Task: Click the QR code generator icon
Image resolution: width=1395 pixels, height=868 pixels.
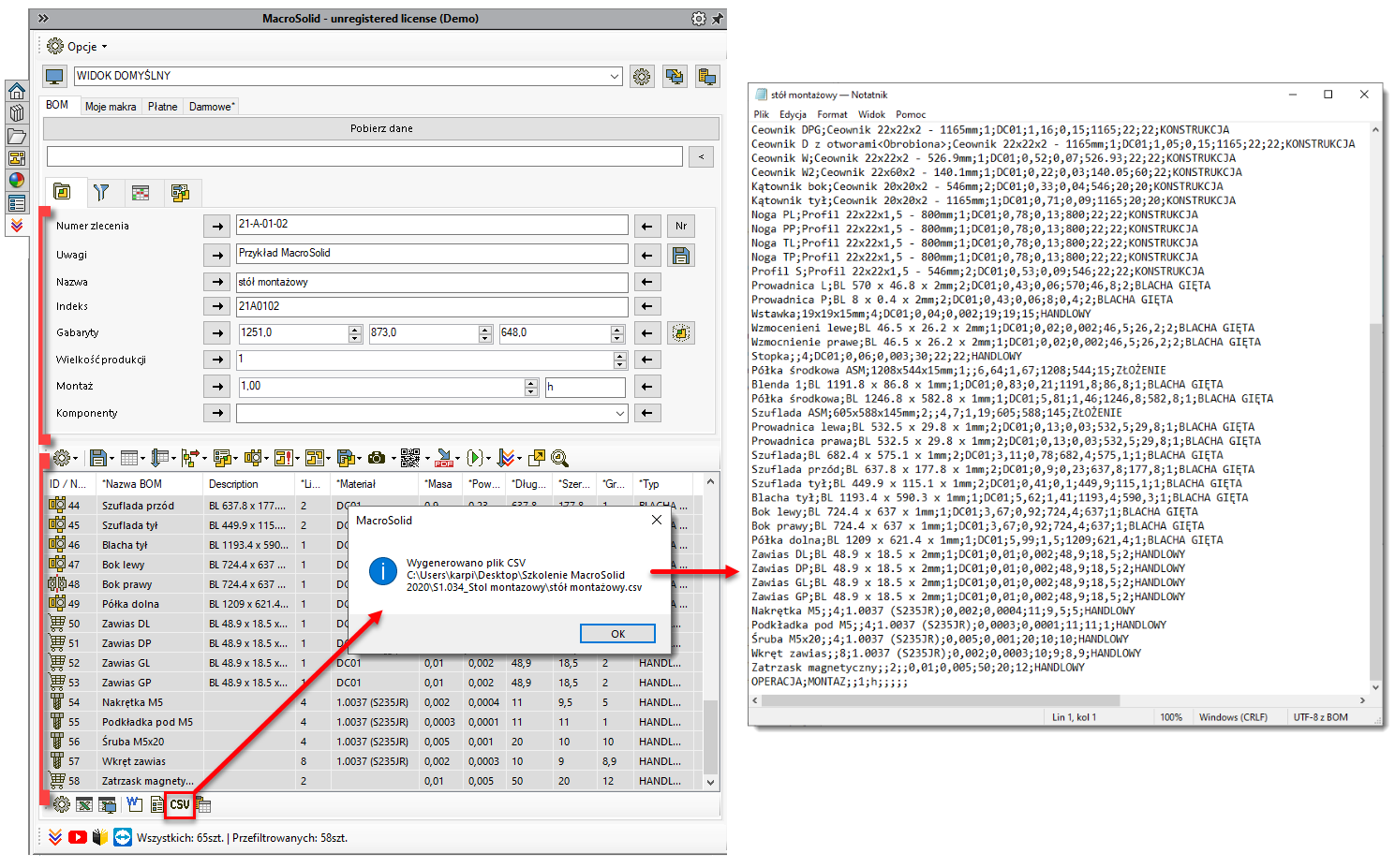Action: (410, 458)
